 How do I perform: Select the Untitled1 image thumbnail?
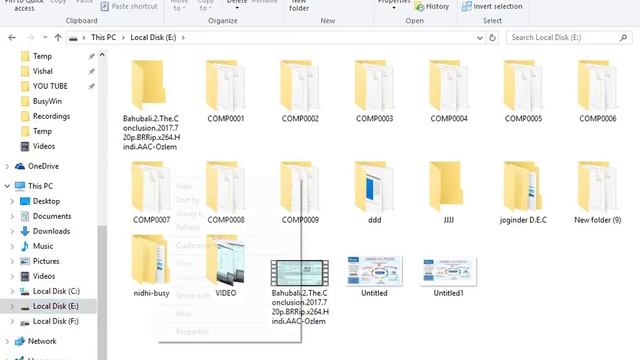pyautogui.click(x=449, y=271)
